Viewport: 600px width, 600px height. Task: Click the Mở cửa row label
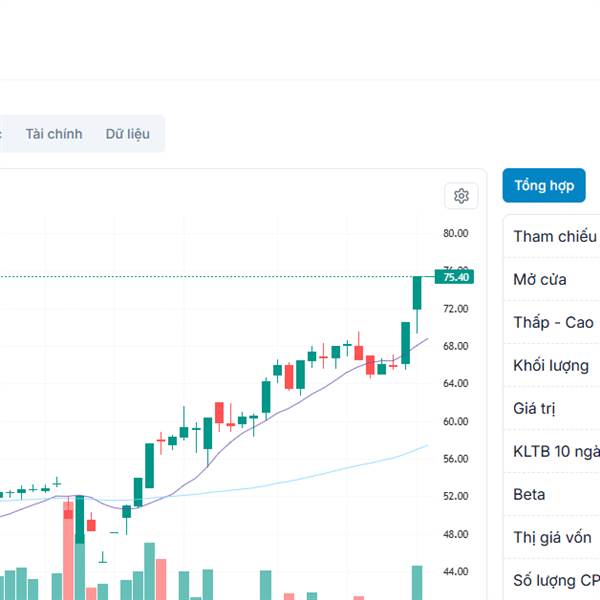(x=540, y=279)
